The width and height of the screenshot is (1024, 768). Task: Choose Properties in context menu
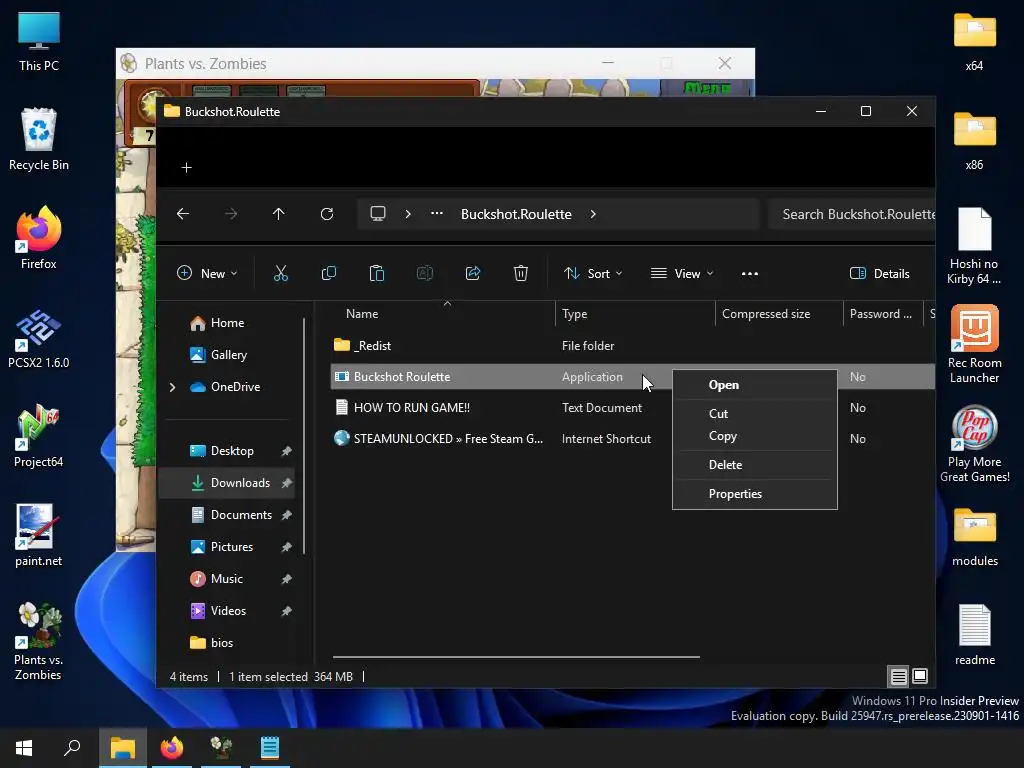pos(755,494)
